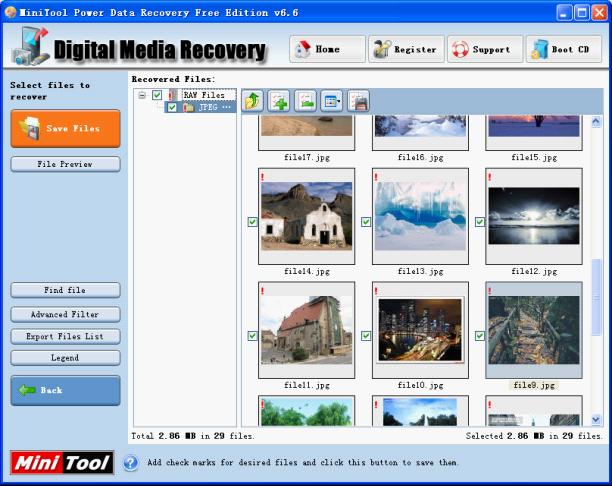The width and height of the screenshot is (612, 486).
Task: Select the JPEG tree item
Action: point(214,107)
